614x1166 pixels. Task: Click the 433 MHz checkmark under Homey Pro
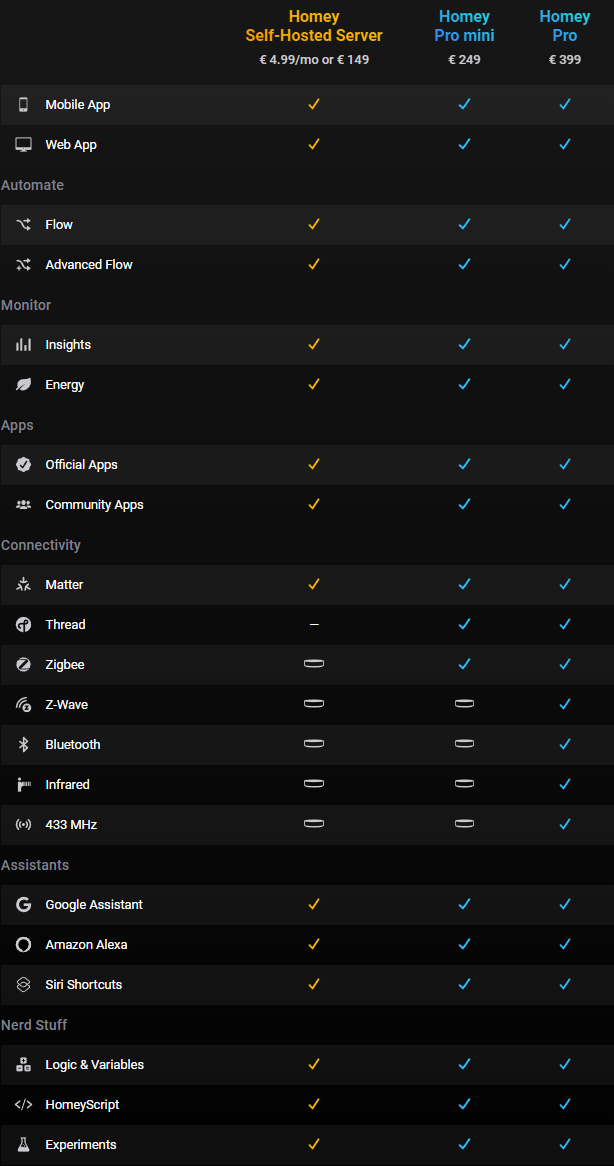(x=565, y=824)
